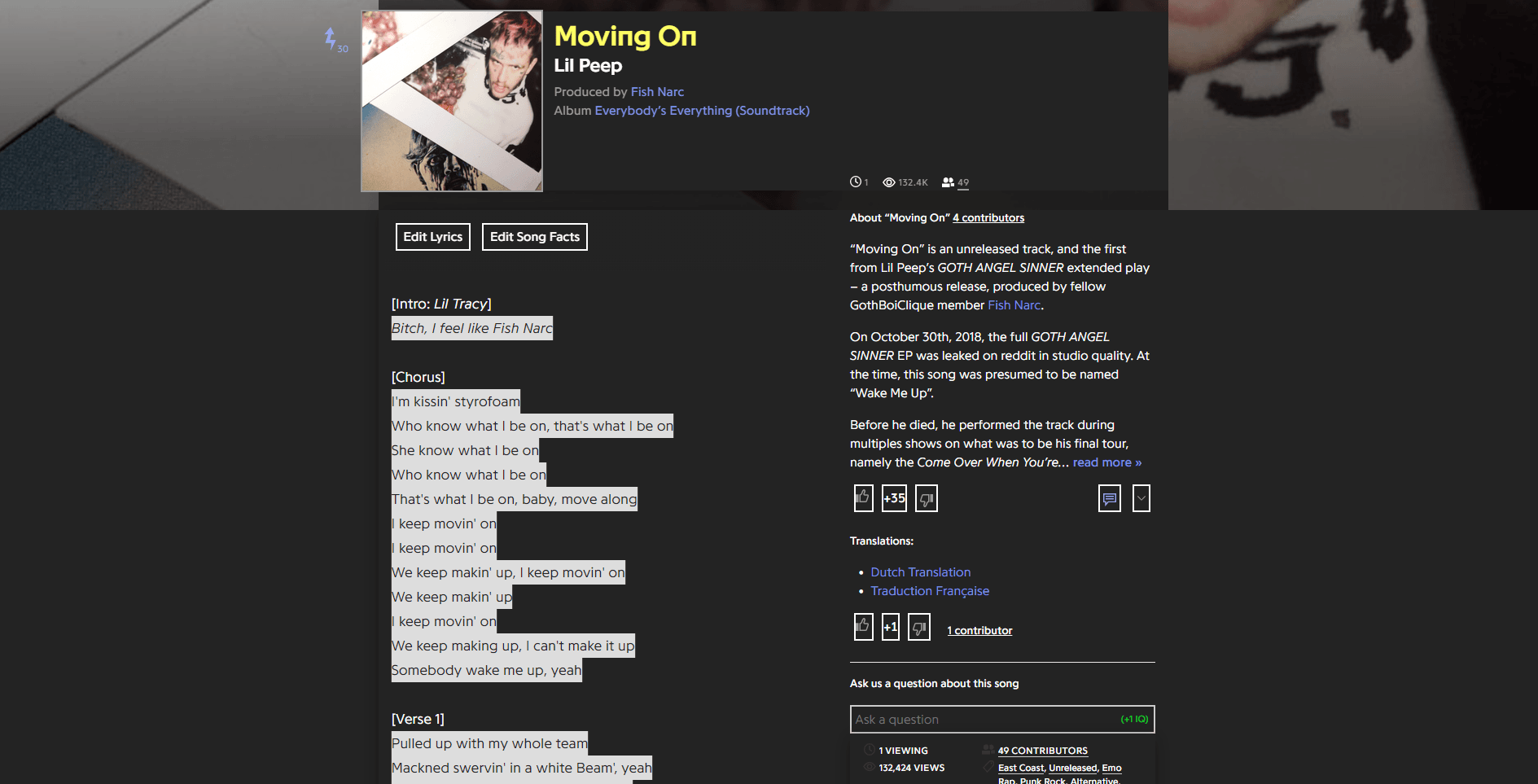Screen dimensions: 1538x784
Task: Open comments via the speech bubble icon
Action: point(1109,497)
